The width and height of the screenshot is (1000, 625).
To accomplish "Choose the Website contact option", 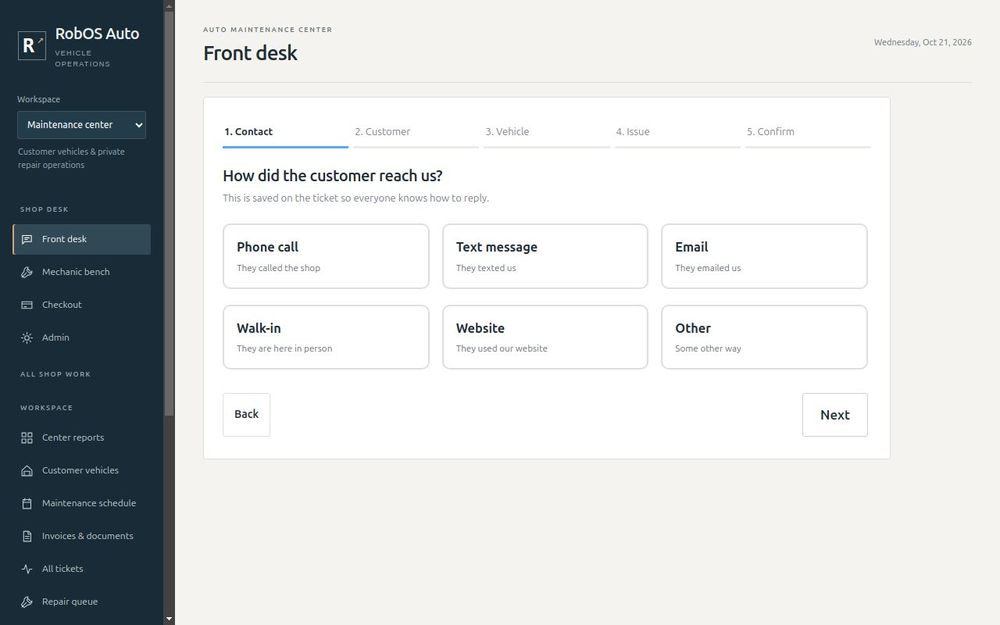I will click(545, 337).
